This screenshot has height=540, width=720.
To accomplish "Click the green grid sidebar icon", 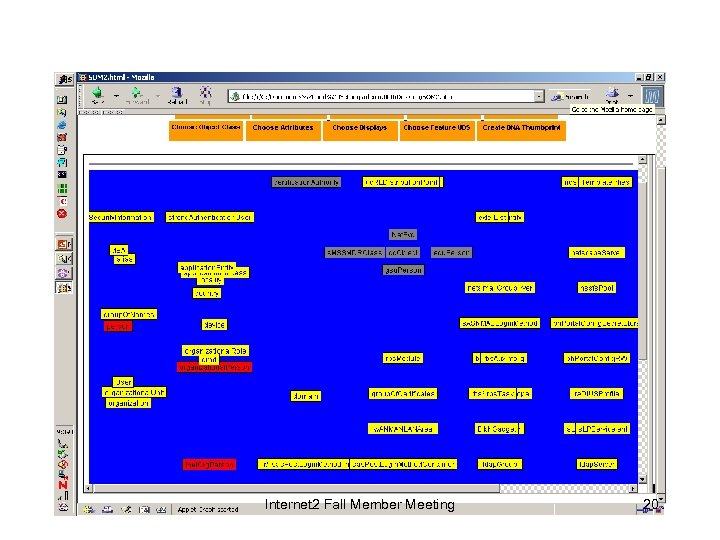I will (62, 189).
